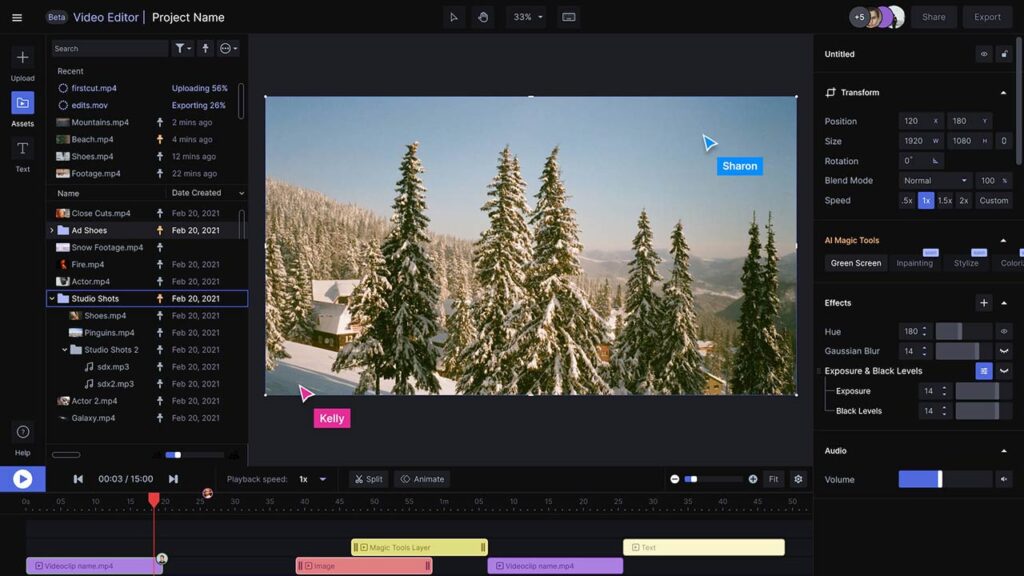Open the Animate tool
Image resolution: width=1024 pixels, height=576 pixels.
pyautogui.click(x=421, y=479)
